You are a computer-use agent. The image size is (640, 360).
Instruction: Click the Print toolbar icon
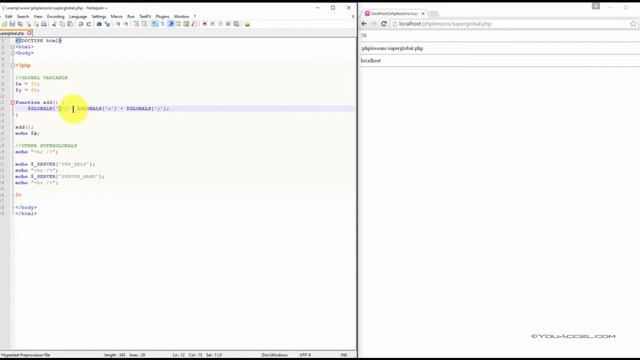(44, 24)
